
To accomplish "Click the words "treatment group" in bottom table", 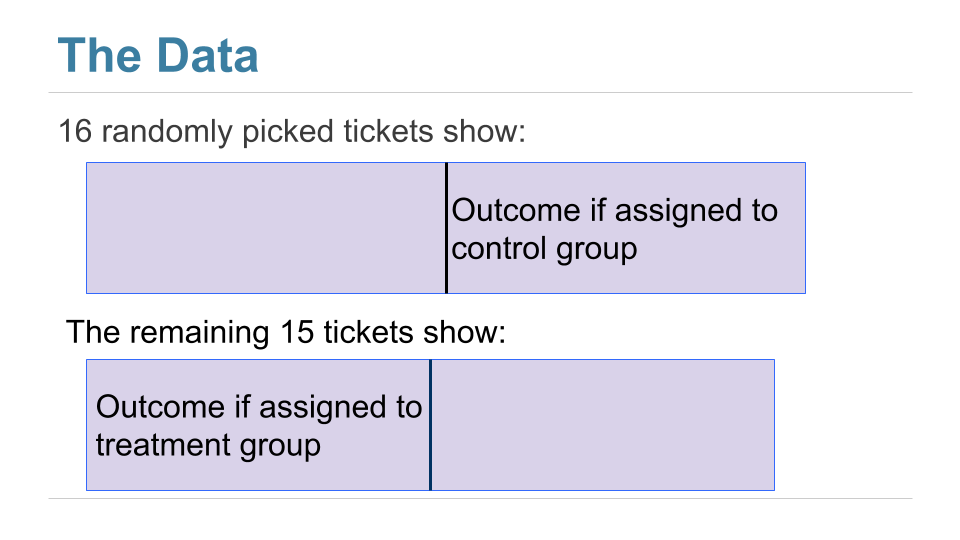I will pos(208,445).
